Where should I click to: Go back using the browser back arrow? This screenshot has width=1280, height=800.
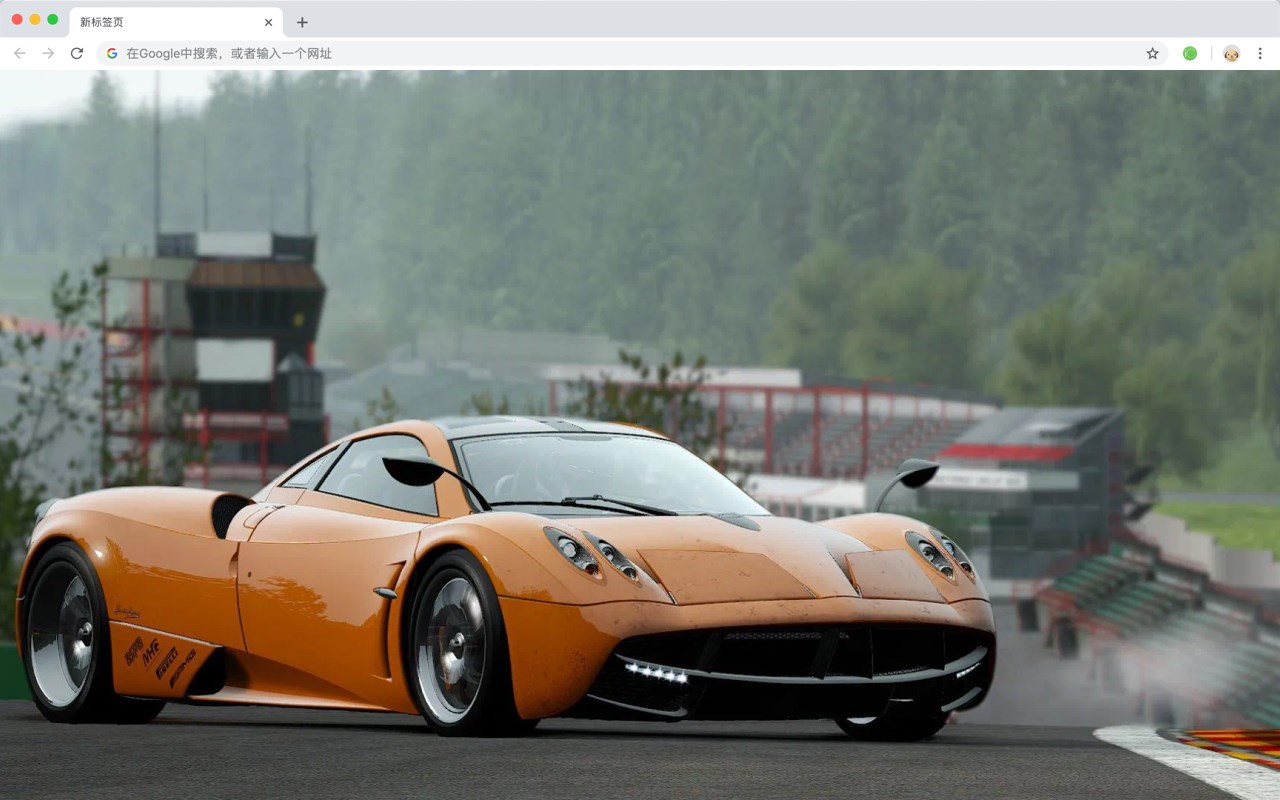[20, 53]
